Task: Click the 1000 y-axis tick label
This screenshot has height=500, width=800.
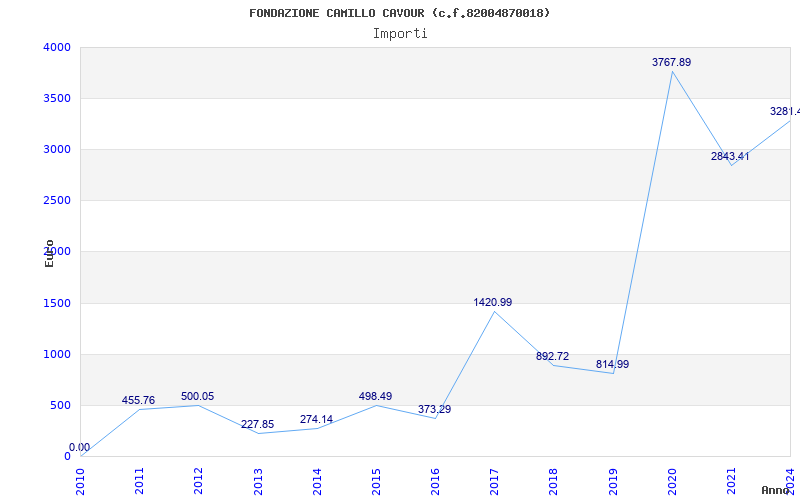Action: tap(57, 355)
